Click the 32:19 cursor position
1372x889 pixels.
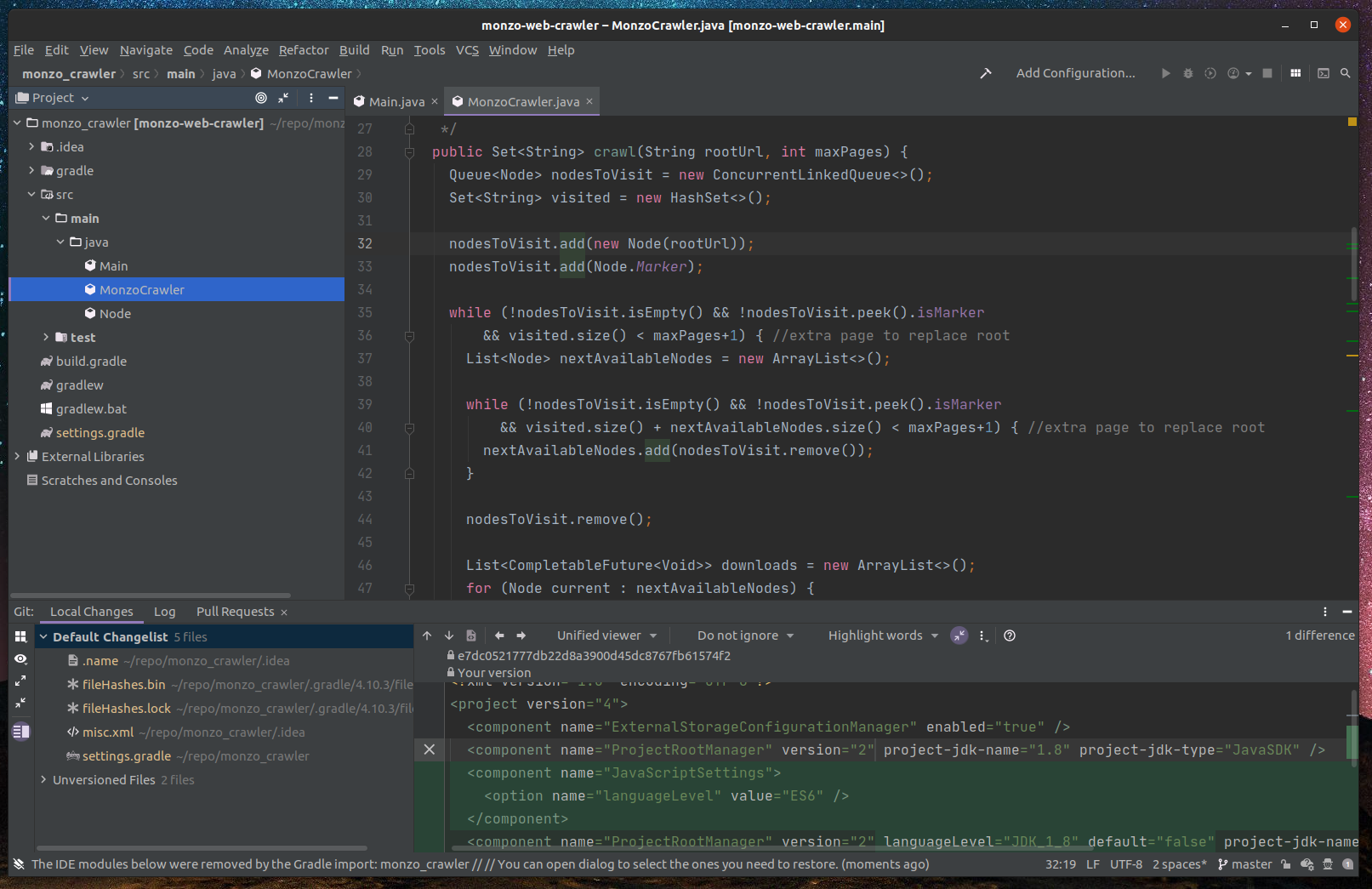coord(1061,864)
